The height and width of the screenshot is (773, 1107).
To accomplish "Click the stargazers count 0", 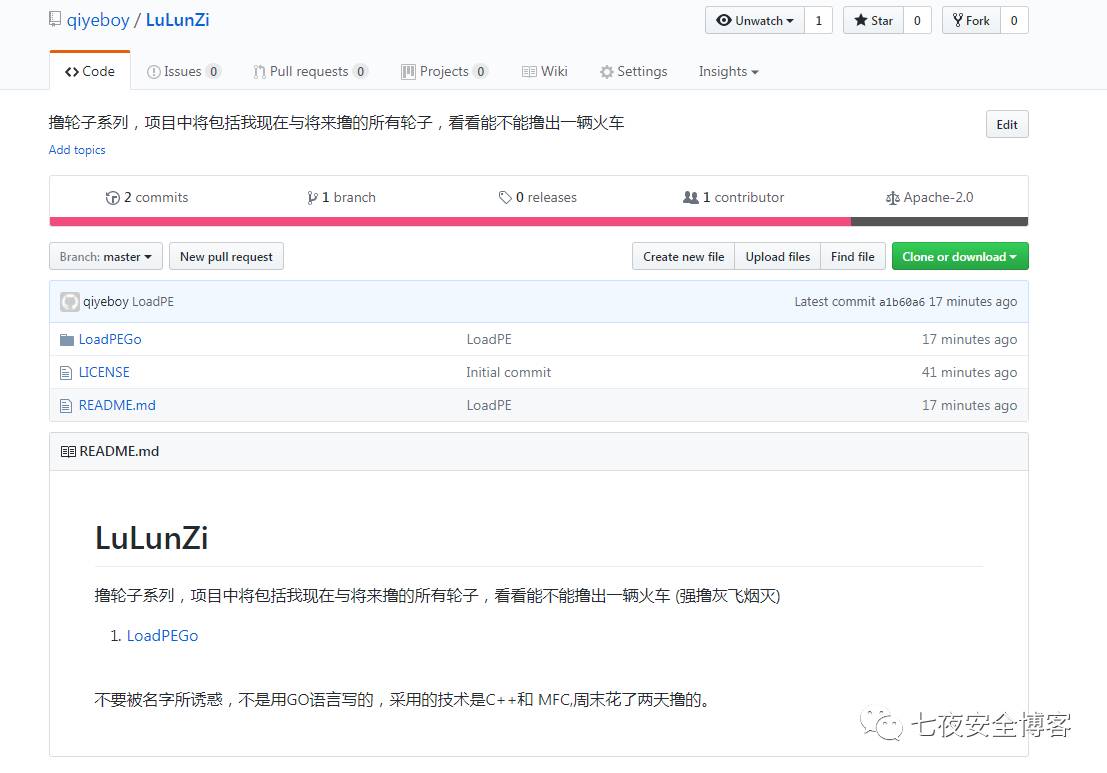I will 917,20.
